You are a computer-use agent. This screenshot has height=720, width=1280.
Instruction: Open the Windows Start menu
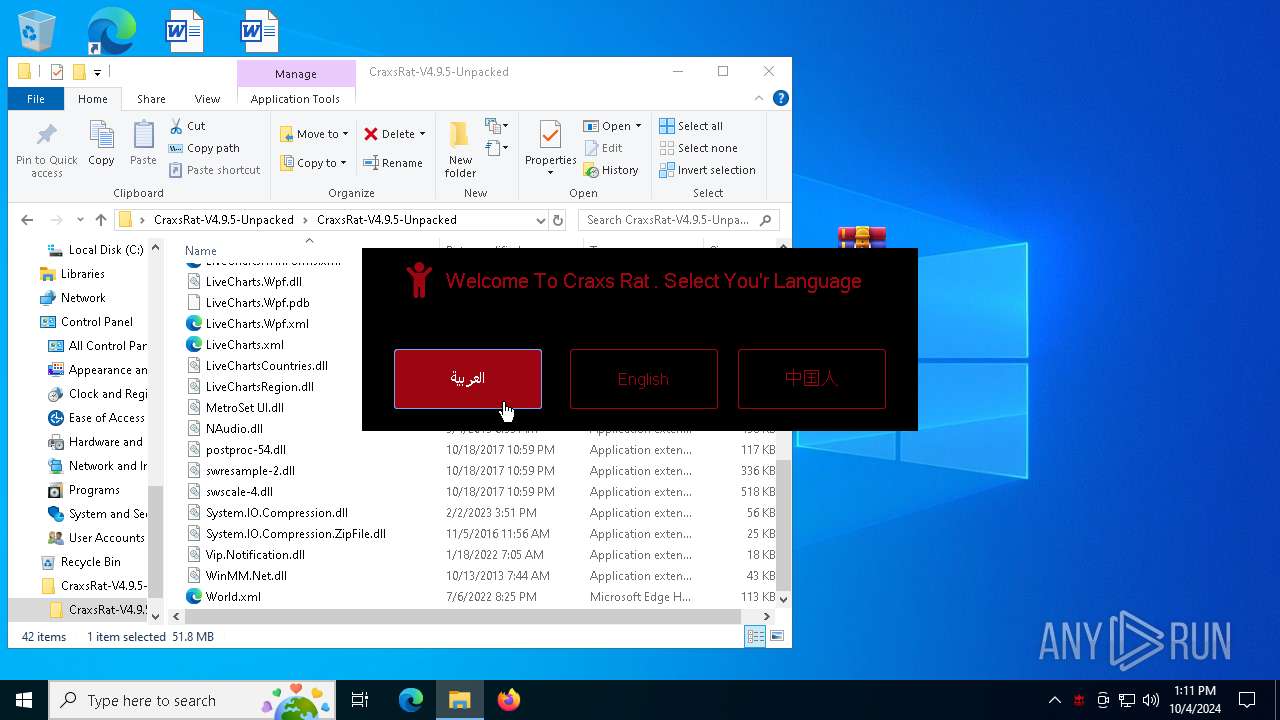coord(24,700)
